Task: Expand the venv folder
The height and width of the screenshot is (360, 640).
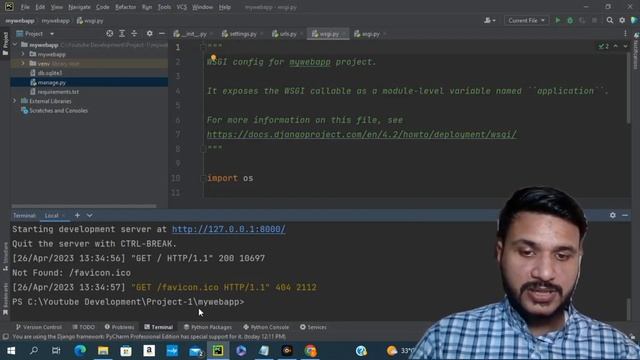Action: [23, 63]
